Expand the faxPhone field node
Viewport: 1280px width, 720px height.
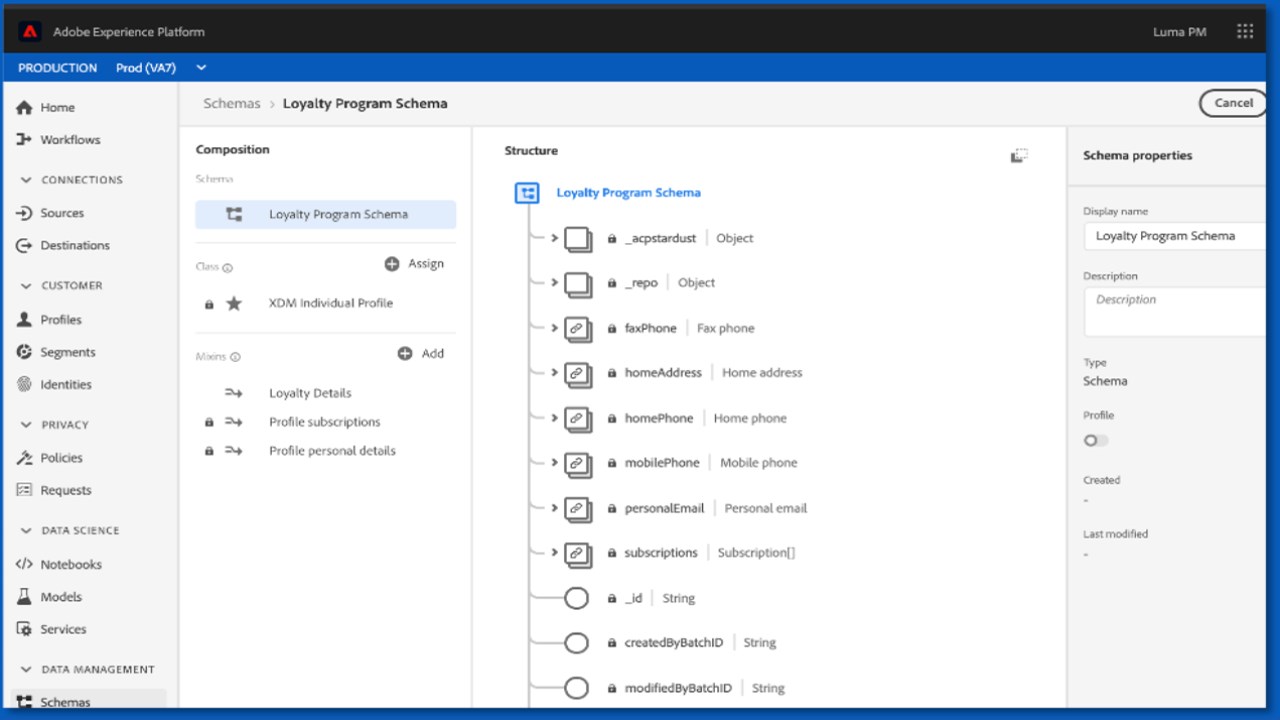(554, 328)
